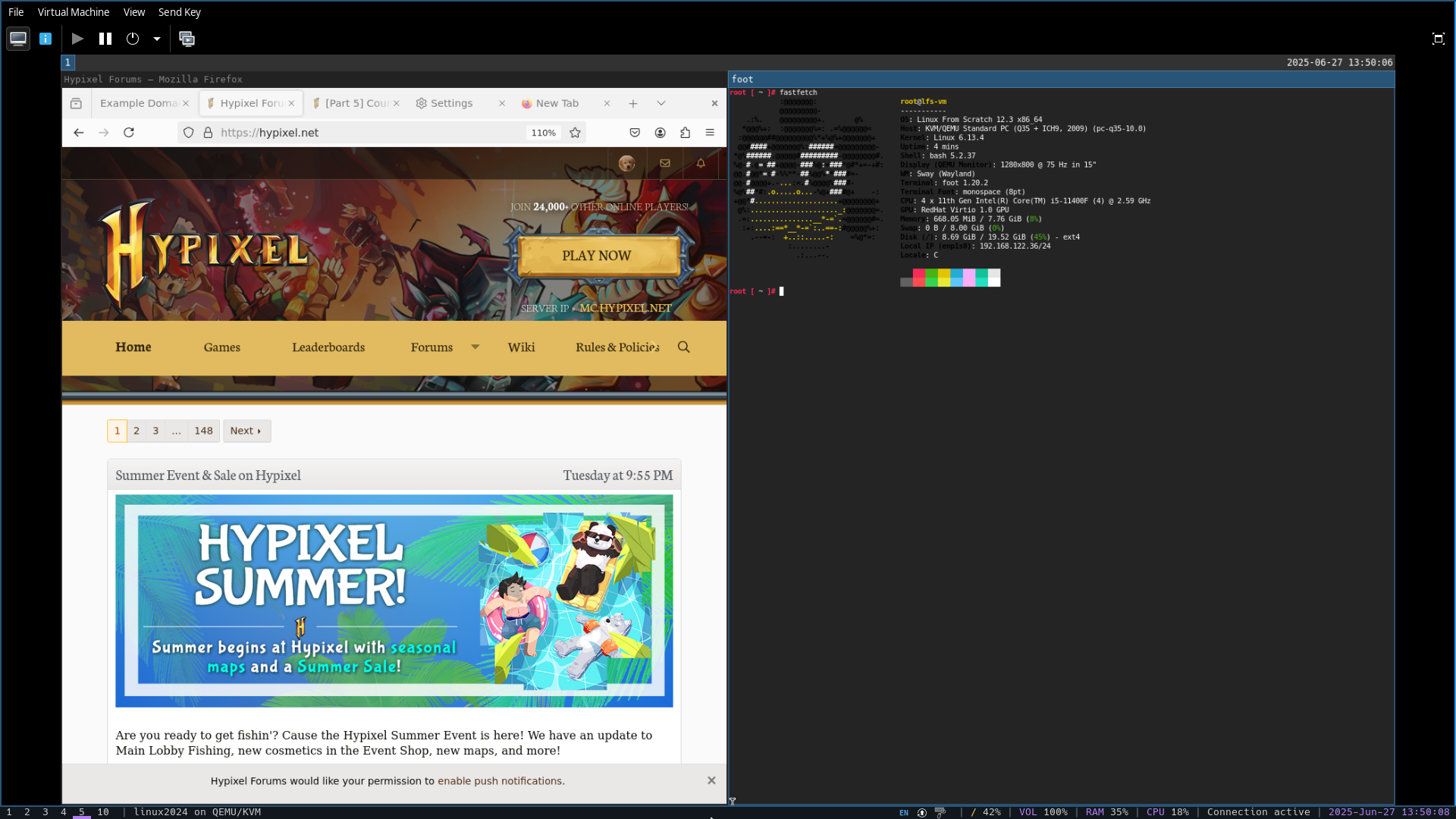This screenshot has width=1456, height=819.
Task: Reload the current page
Action: point(129,133)
